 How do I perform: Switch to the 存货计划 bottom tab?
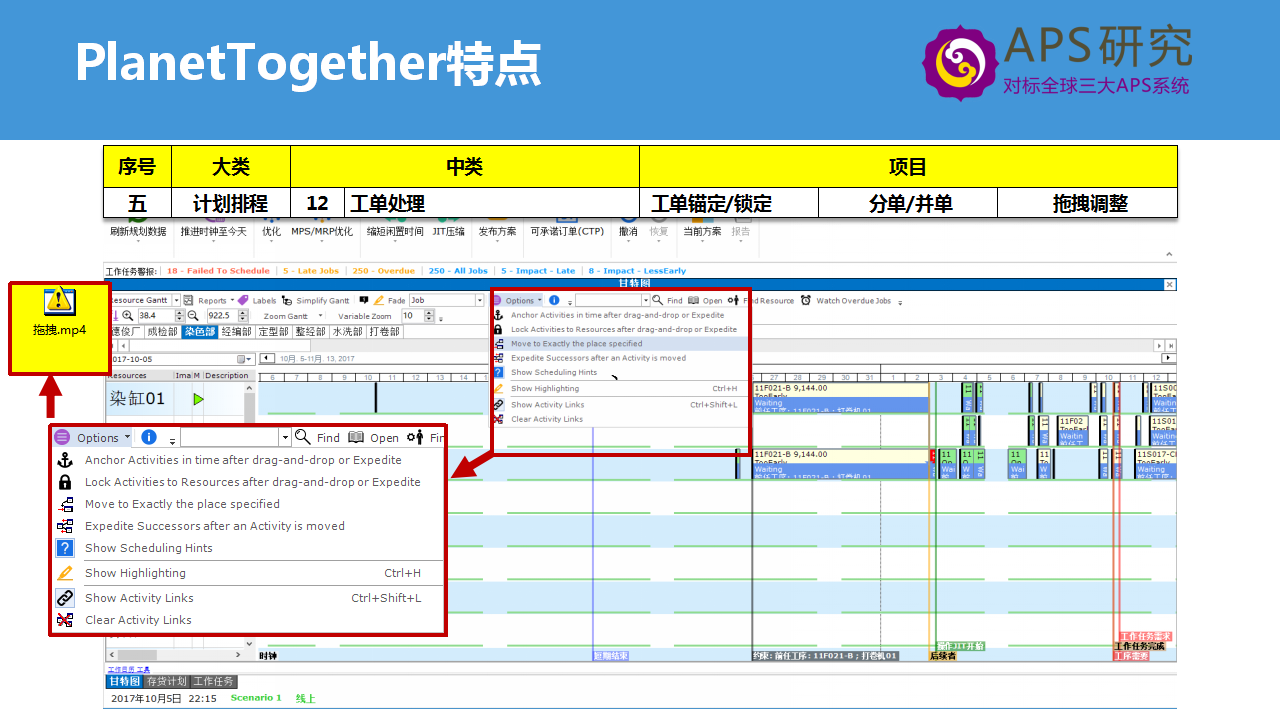(167, 681)
